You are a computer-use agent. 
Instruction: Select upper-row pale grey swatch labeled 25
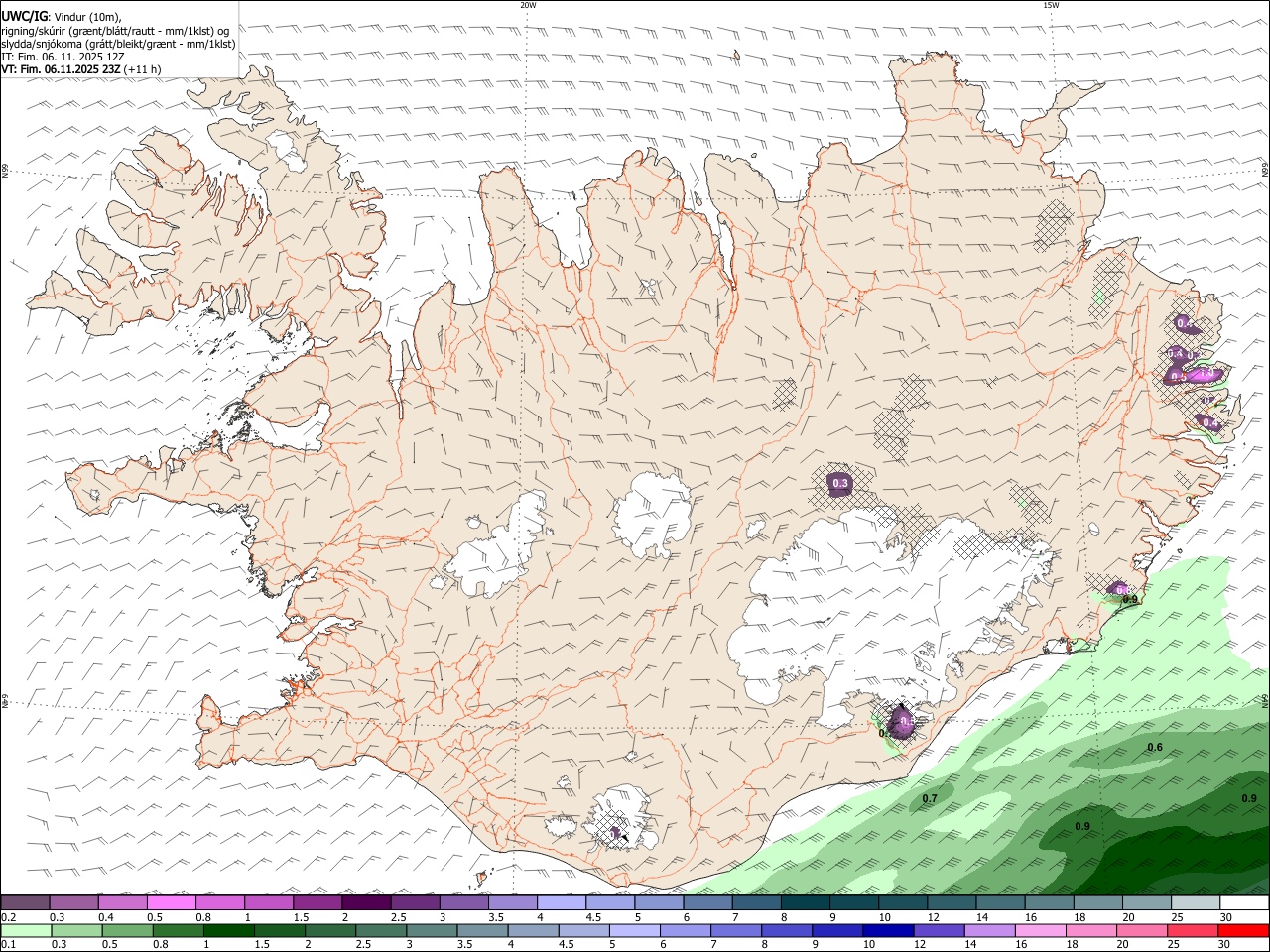(x=1196, y=902)
